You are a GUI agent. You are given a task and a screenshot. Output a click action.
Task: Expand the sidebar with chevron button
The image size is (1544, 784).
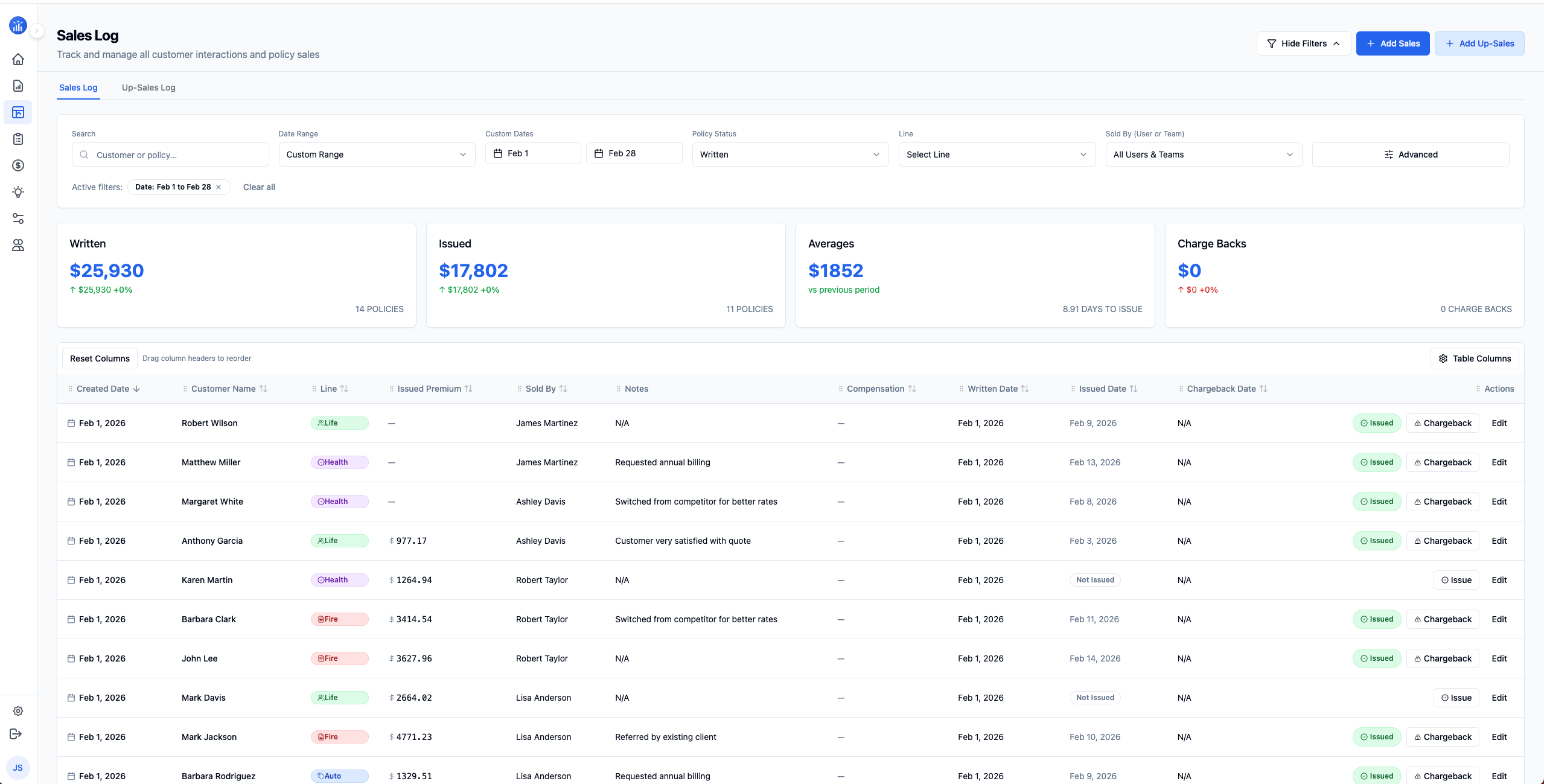tap(37, 31)
